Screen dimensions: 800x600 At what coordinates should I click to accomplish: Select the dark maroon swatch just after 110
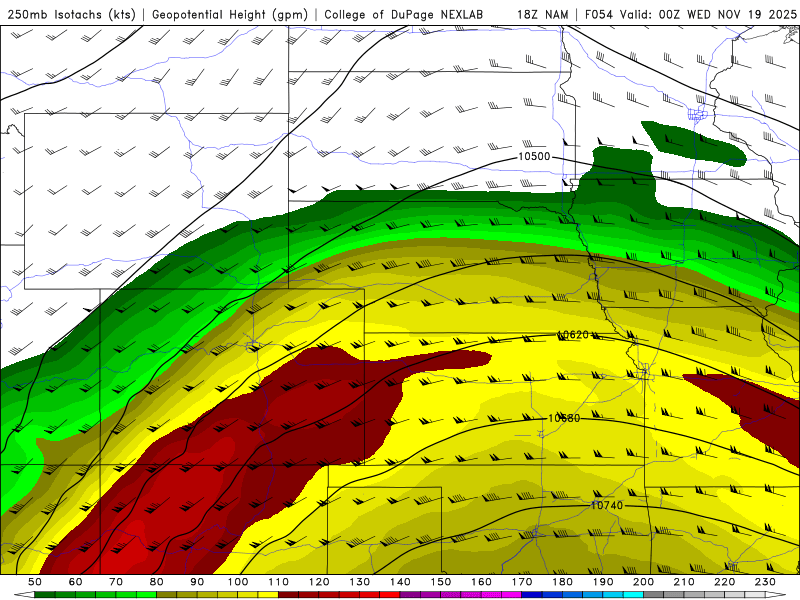(x=288, y=594)
